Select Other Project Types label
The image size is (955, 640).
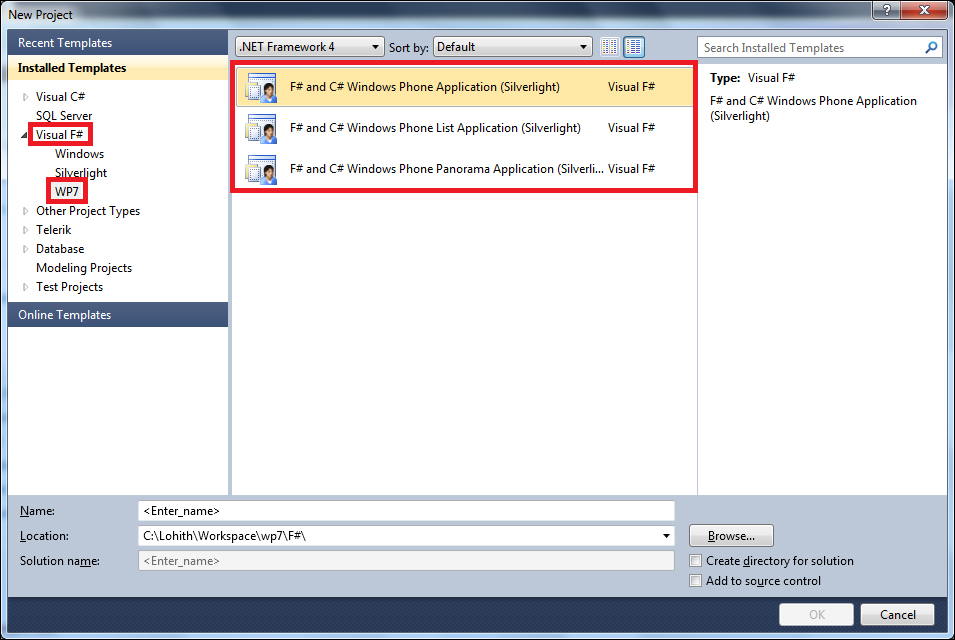[88, 211]
